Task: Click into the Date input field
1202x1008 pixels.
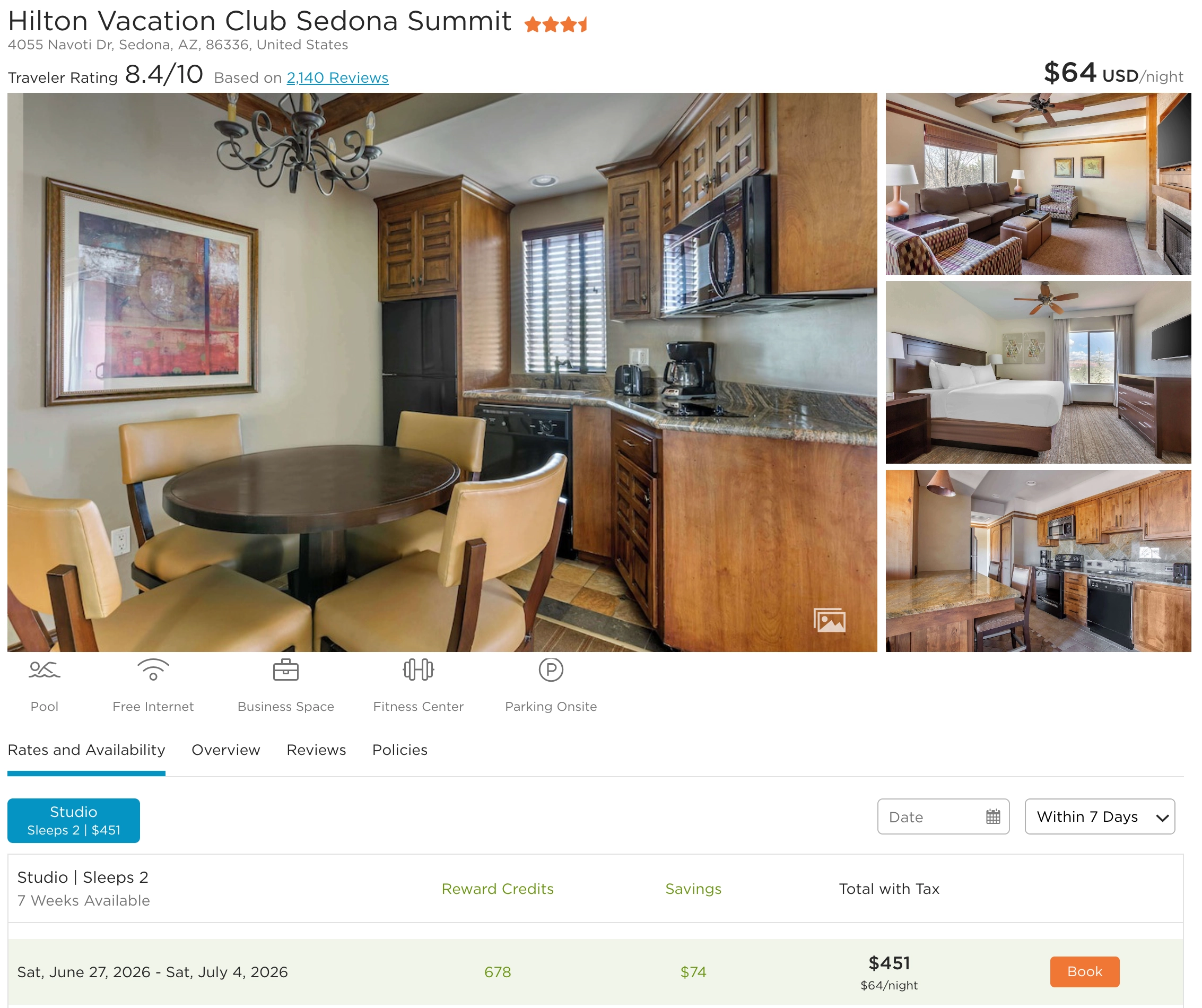Action: click(944, 817)
